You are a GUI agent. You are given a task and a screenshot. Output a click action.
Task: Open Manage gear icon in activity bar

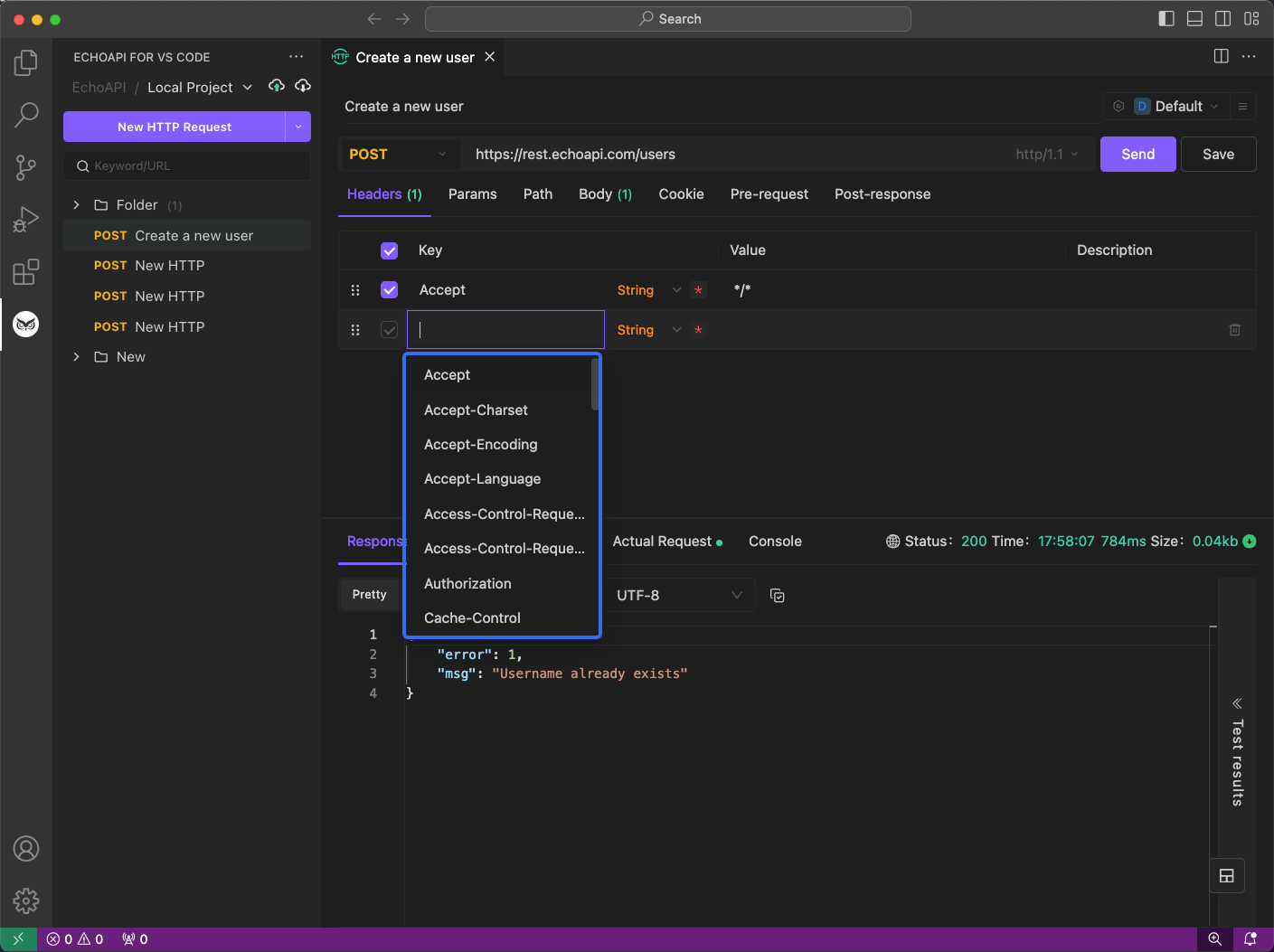(x=26, y=900)
